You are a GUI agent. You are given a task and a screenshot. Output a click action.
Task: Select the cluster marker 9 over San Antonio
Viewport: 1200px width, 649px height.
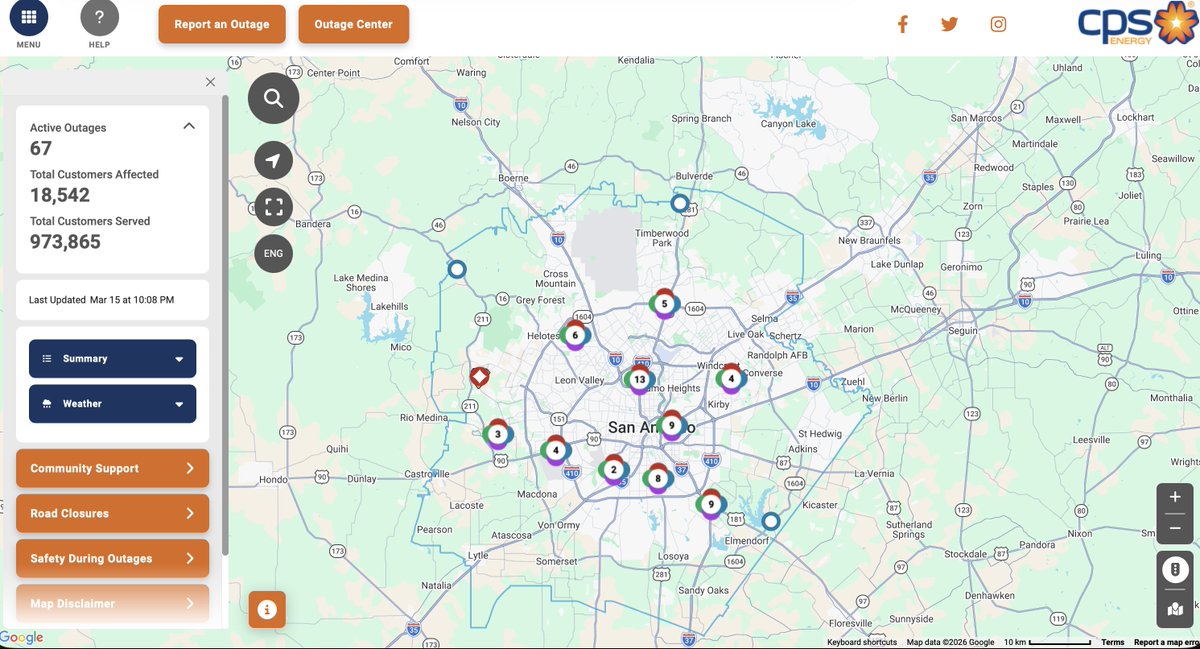coord(671,426)
